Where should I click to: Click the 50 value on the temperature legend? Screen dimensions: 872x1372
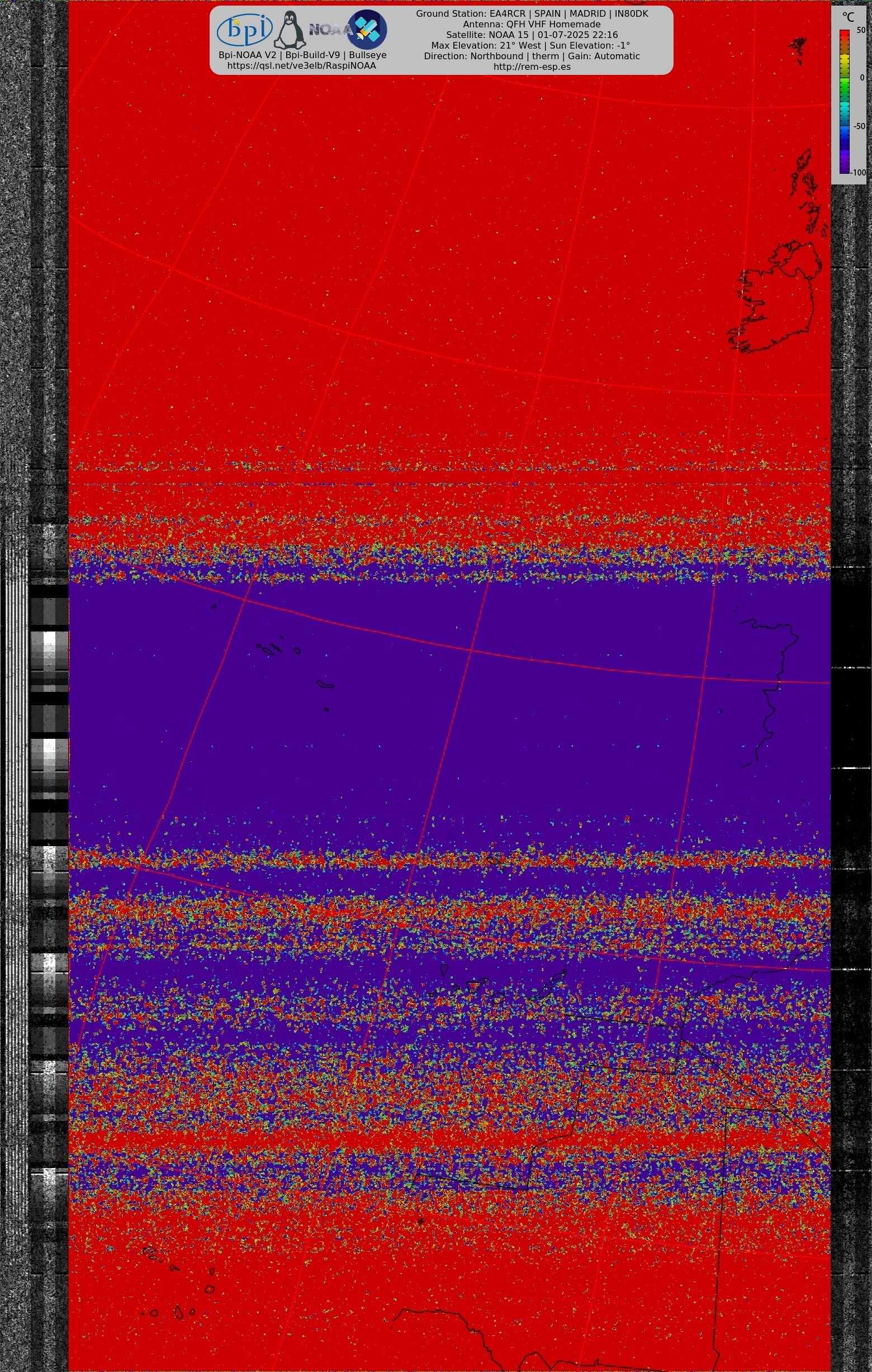(x=861, y=30)
